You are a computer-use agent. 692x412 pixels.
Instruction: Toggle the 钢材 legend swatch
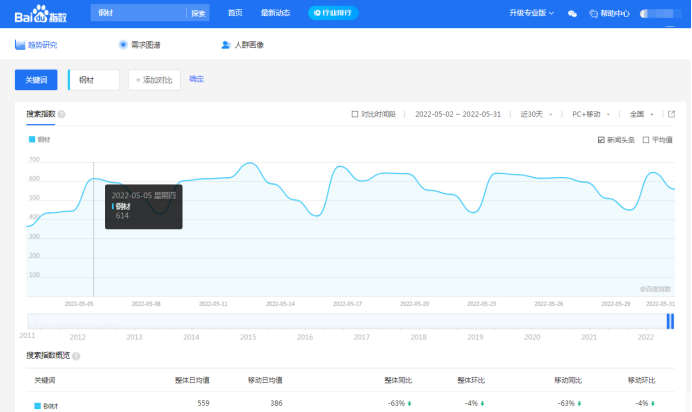pos(32,139)
